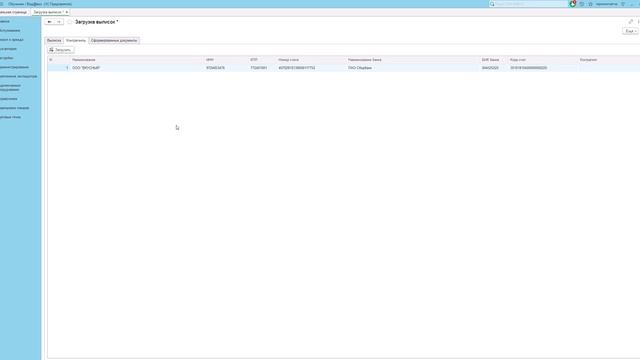Select the 'Контрагенты' tab

tap(76, 40)
